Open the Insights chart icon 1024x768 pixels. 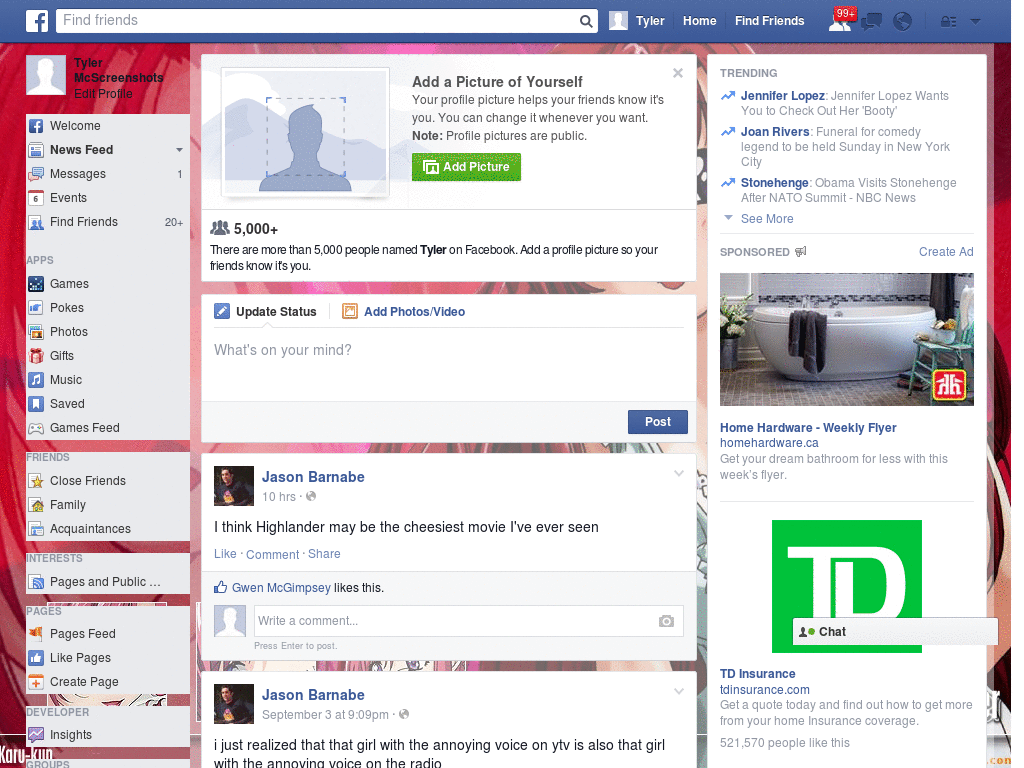[x=36, y=735]
